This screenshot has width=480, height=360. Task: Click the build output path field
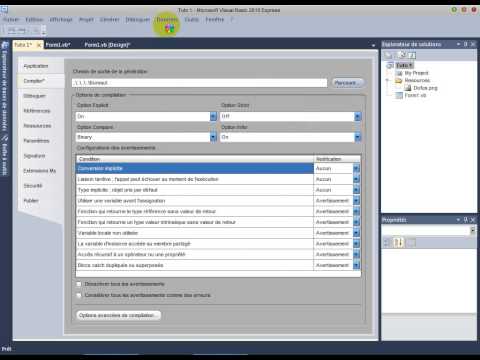coord(200,83)
